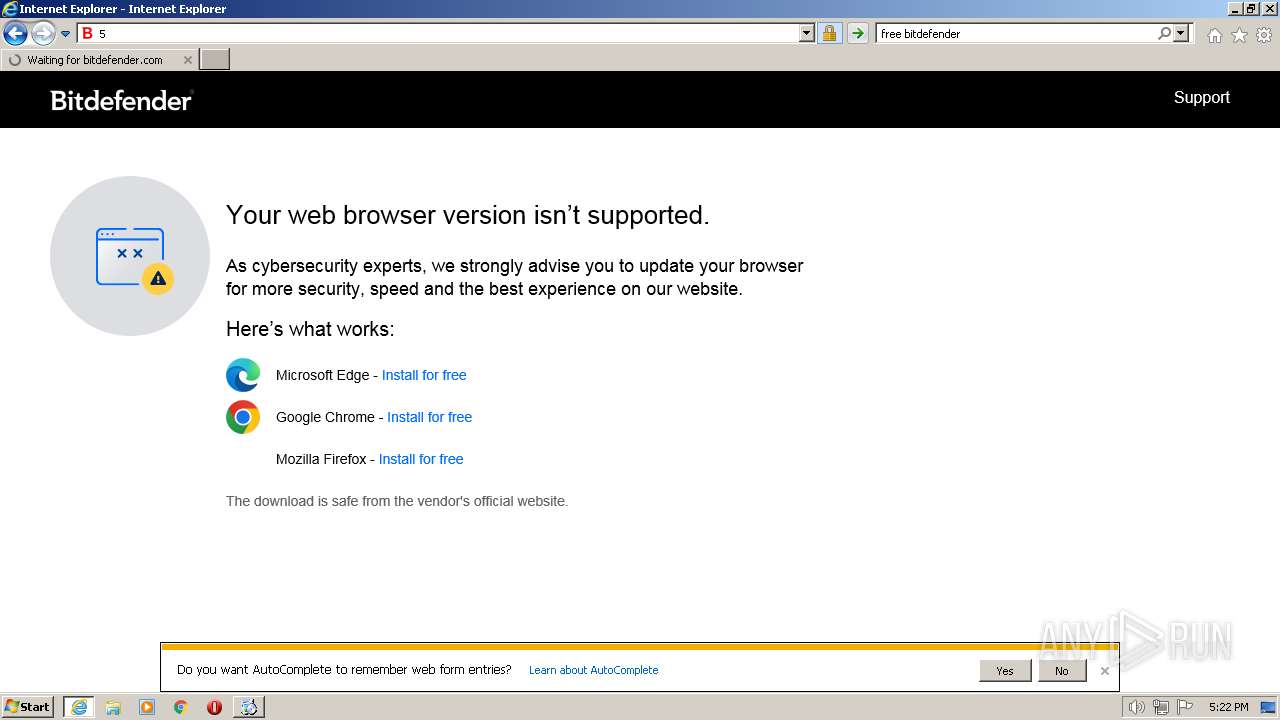
Task: Open 'Learn about AutoComplete' link
Action: 593,670
